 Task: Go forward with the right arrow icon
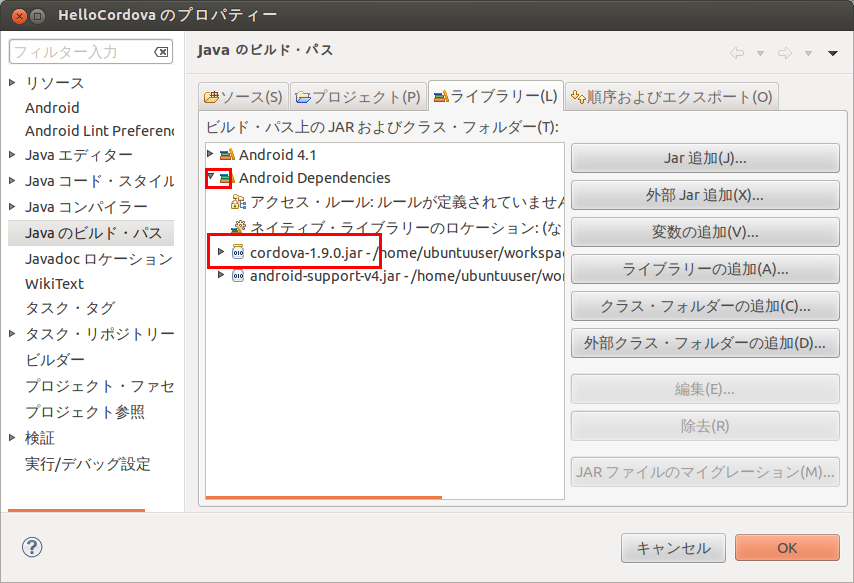785,53
